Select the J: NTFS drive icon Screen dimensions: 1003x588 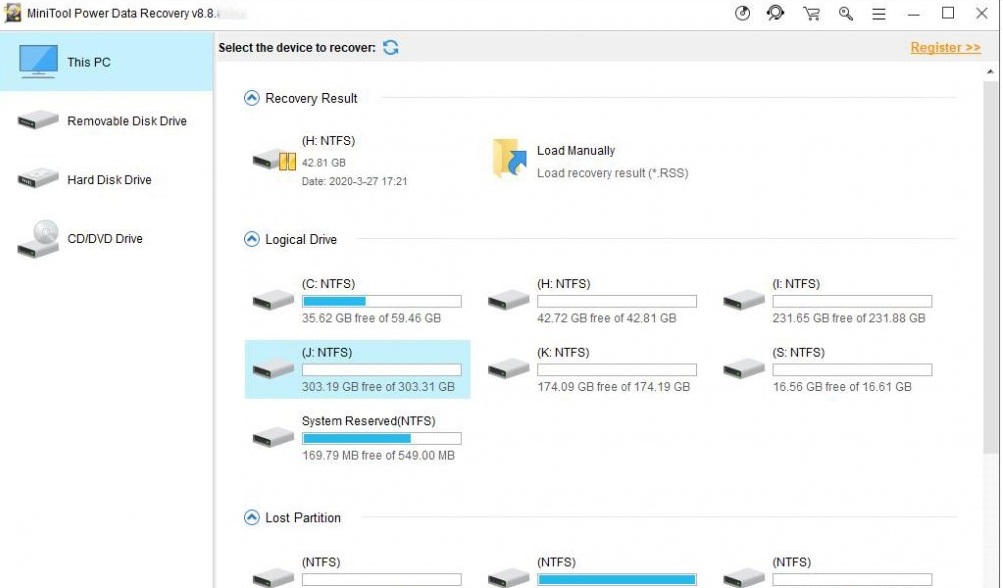pos(273,369)
